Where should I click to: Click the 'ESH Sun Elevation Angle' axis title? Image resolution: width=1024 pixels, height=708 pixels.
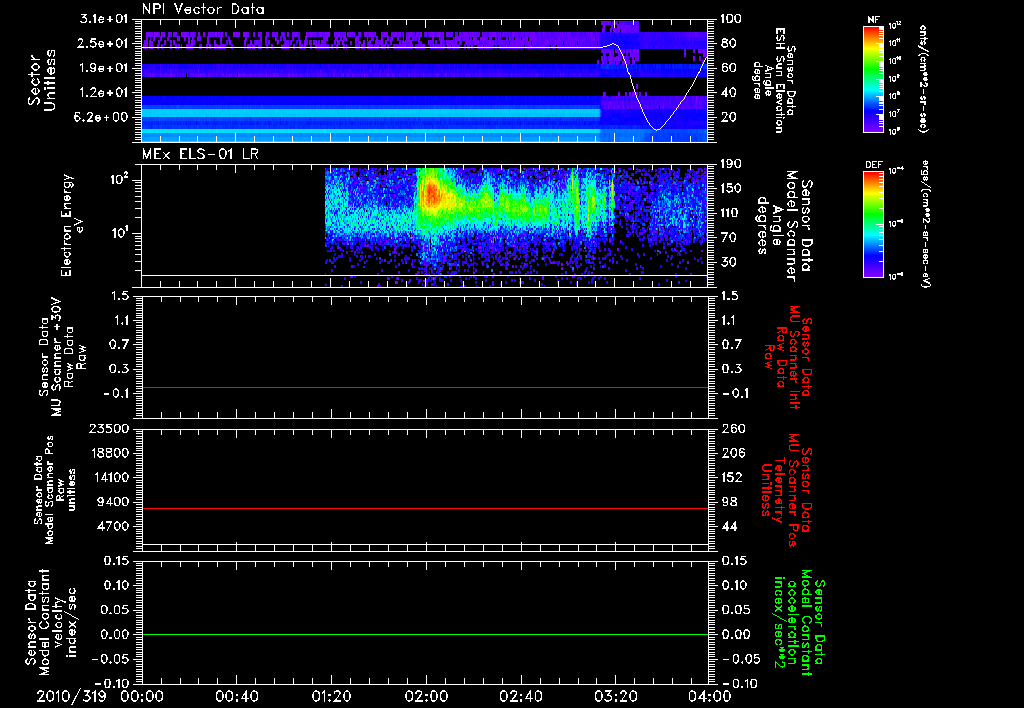774,80
